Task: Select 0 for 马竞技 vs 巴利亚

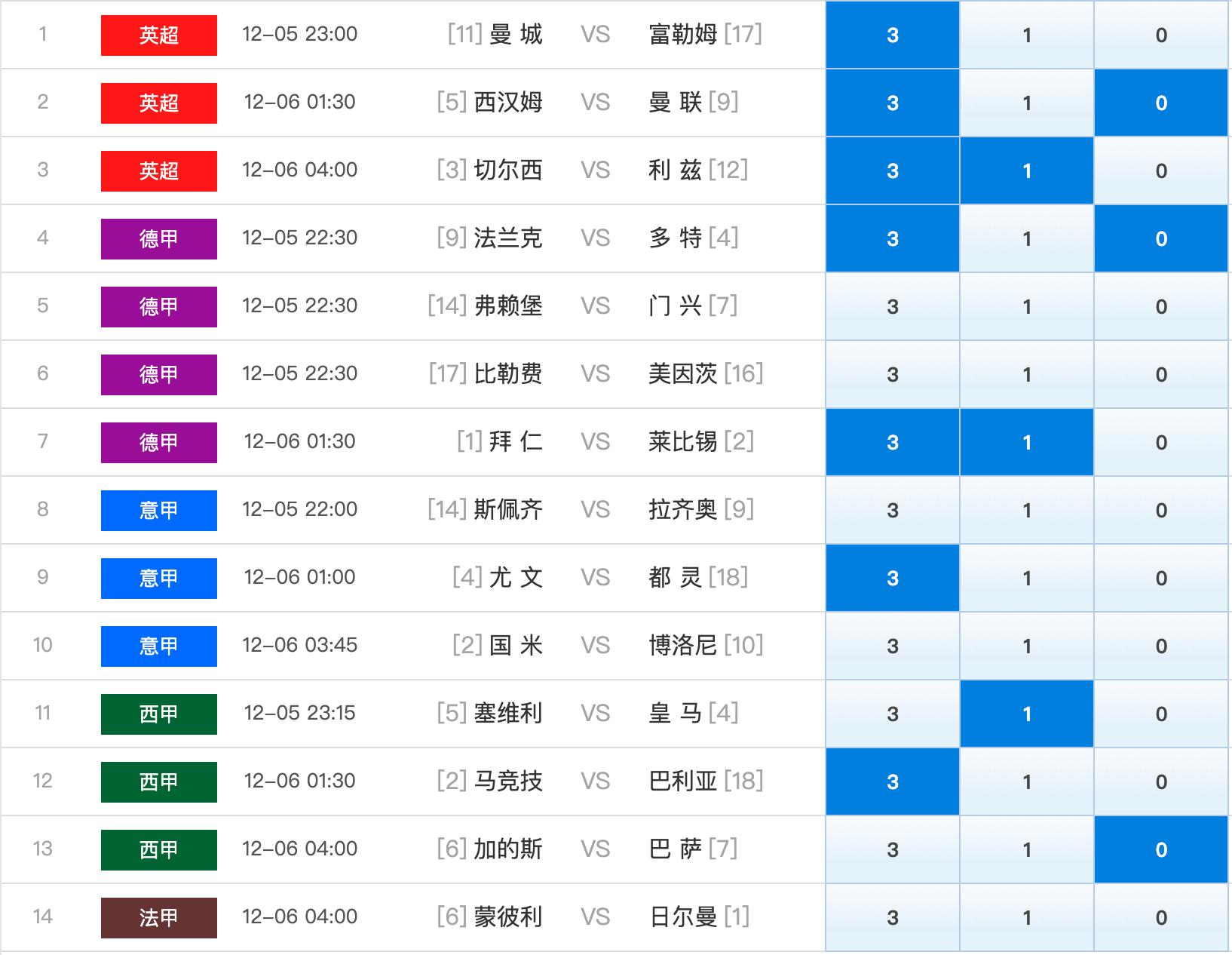Action: 1161,782
